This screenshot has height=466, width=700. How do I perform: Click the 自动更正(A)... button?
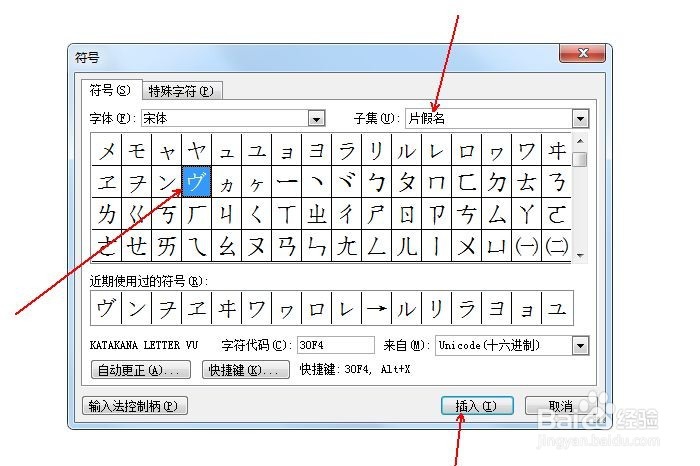click(141, 370)
